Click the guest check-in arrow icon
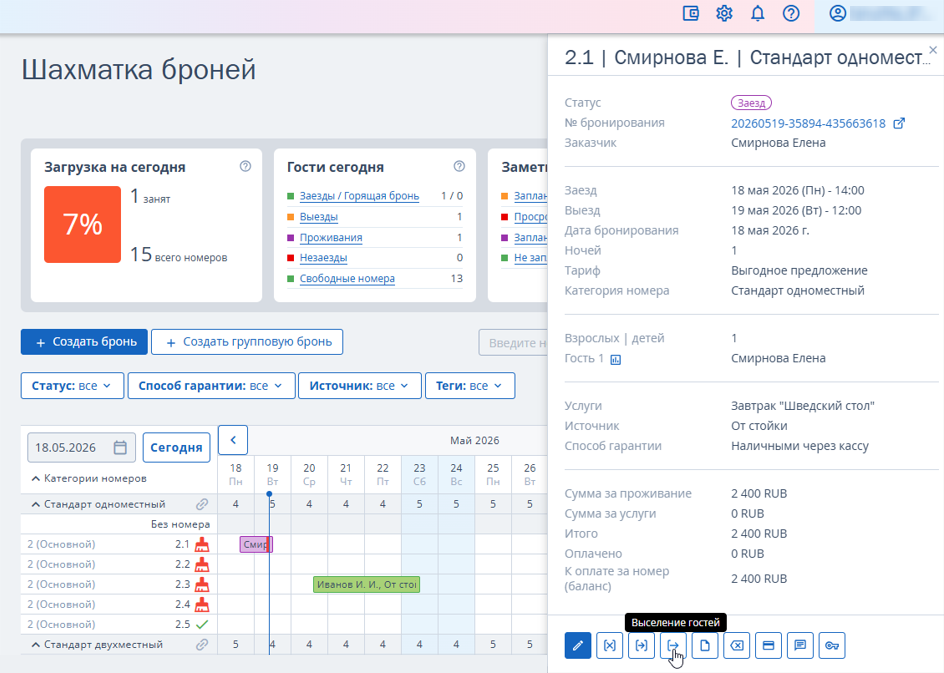Viewport: 944px width, 673px height. [641, 645]
